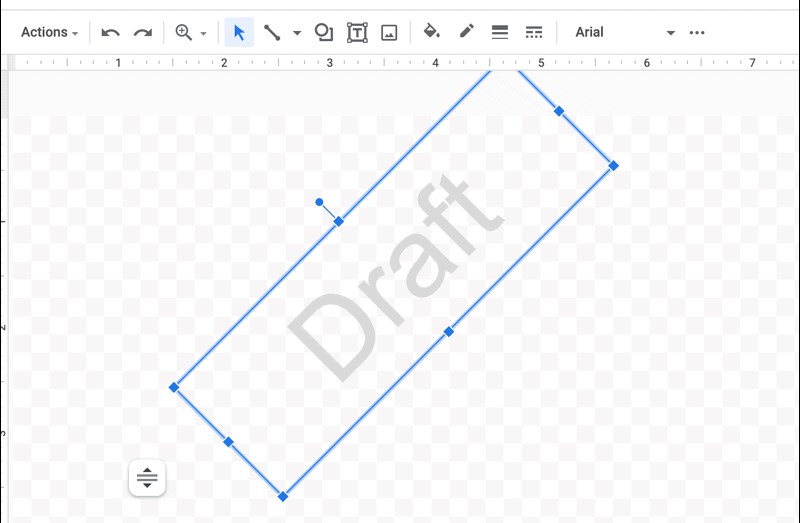Image resolution: width=800 pixels, height=523 pixels.
Task: Open the Border color pencil tool
Action: [466, 31]
